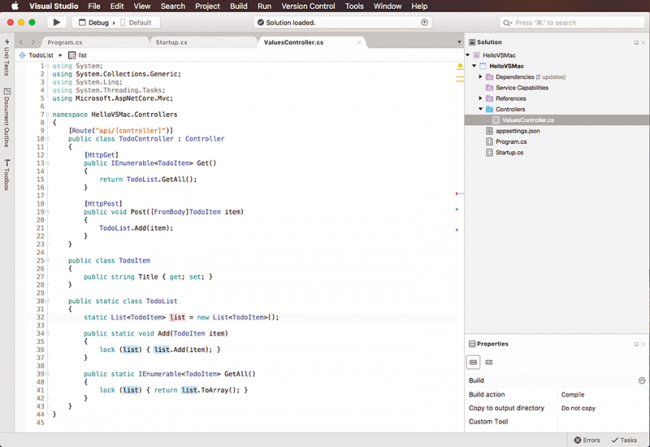Click the Build action value Compile
The image size is (650, 447).
tap(572, 394)
